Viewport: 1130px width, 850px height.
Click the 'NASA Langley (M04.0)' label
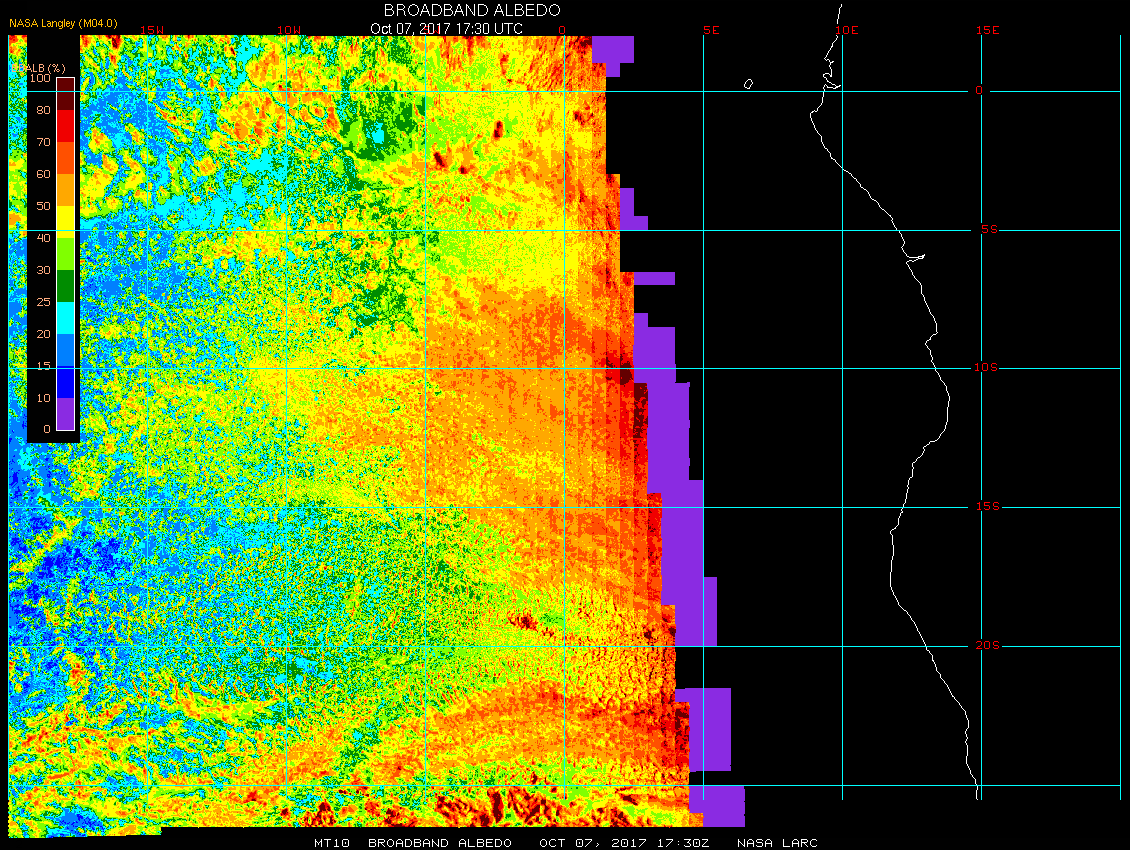(63, 23)
